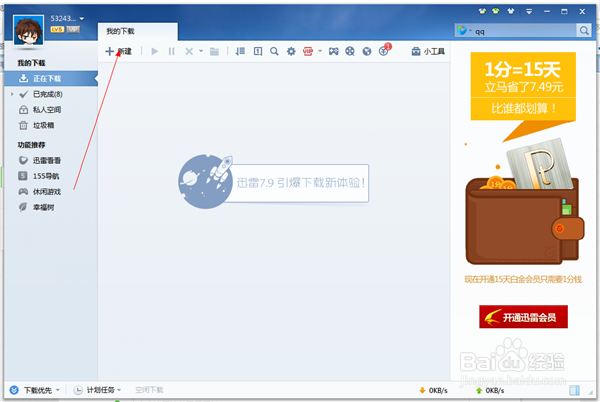Click the globe browser icon in the toolbar
Image resolution: width=600 pixels, height=402 pixels.
pos(367,51)
